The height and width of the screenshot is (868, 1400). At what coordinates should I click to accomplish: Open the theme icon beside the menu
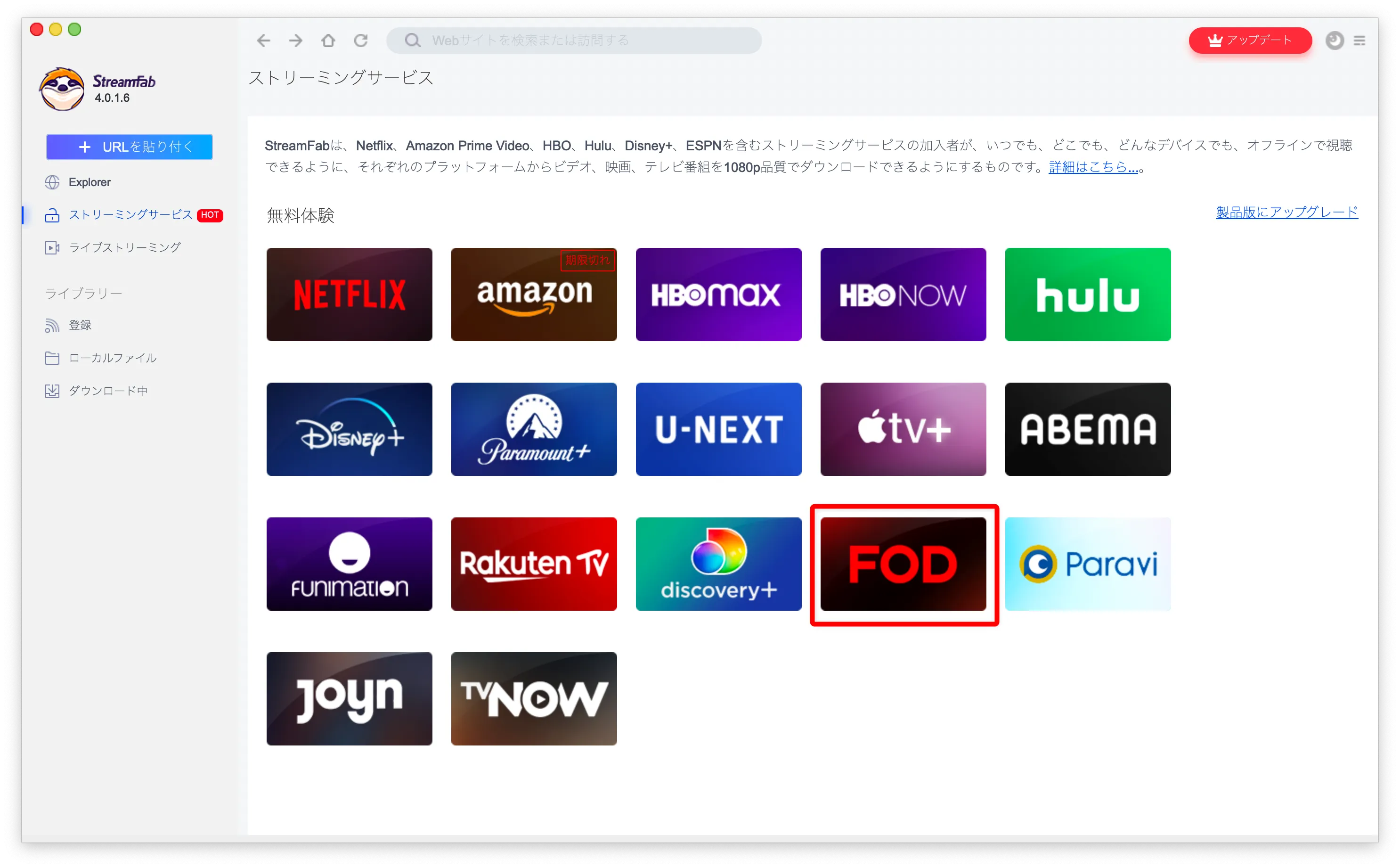tap(1334, 40)
